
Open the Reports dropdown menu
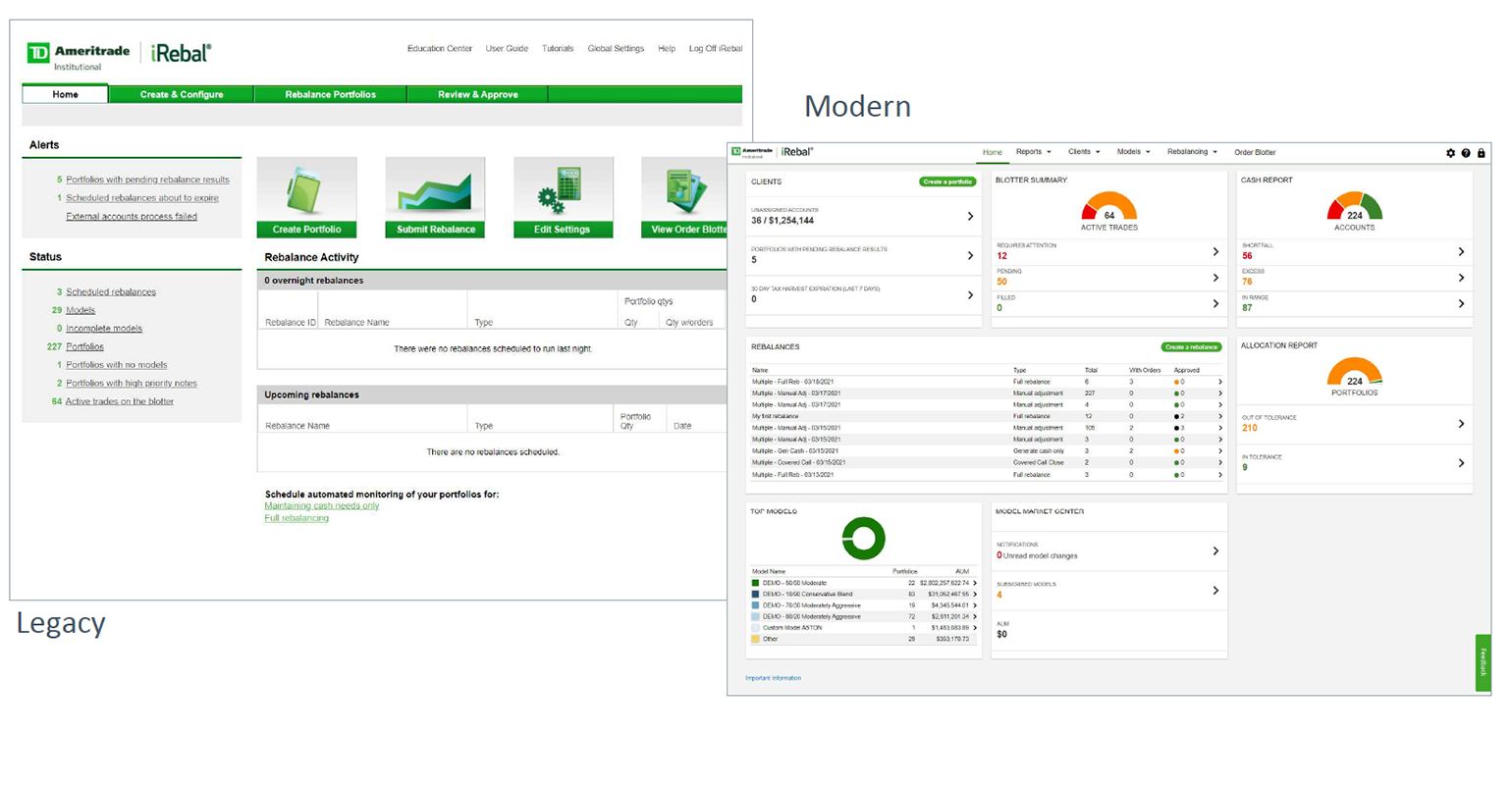(1033, 152)
